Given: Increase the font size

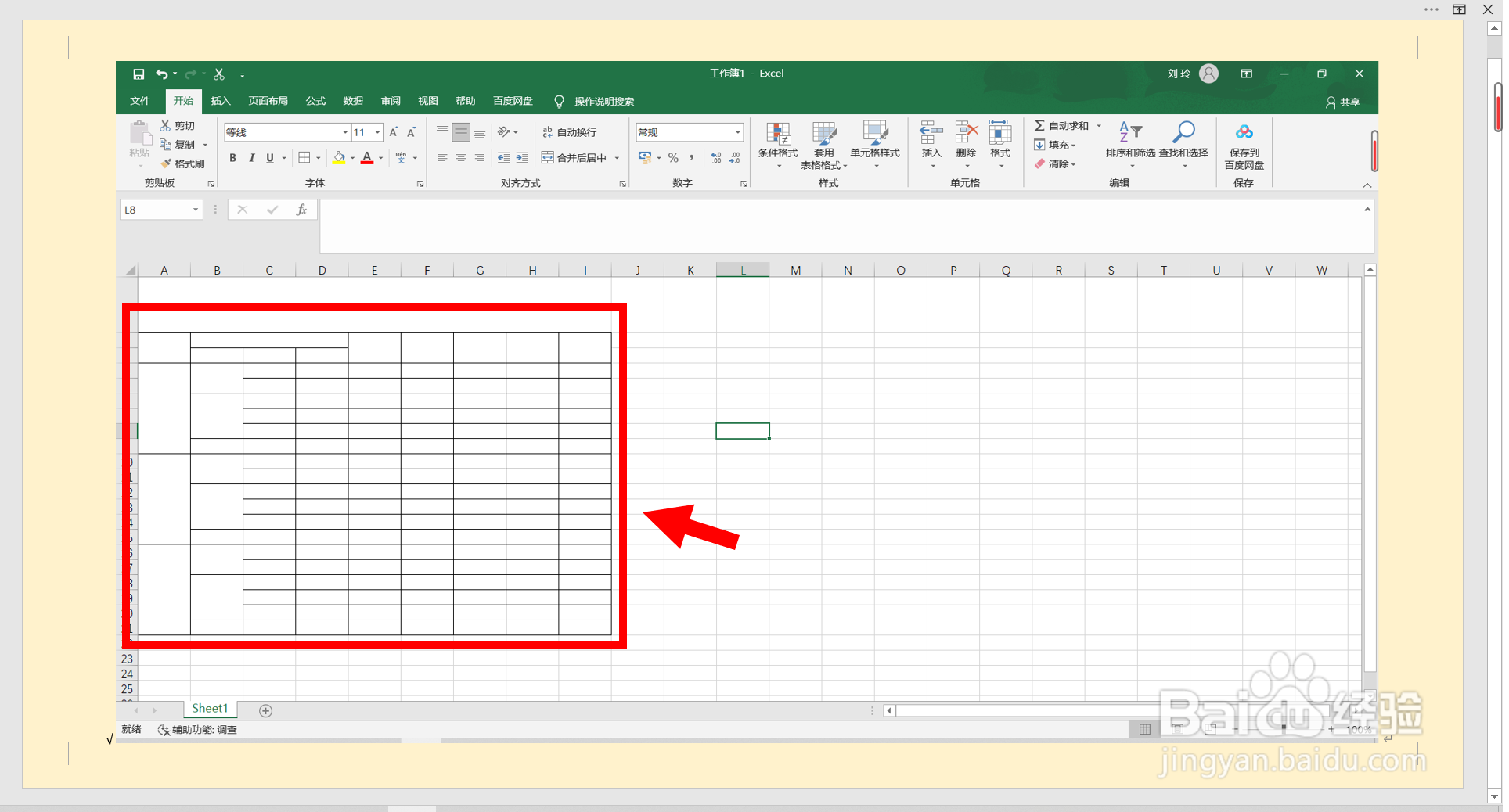Looking at the screenshot, I should tap(393, 132).
